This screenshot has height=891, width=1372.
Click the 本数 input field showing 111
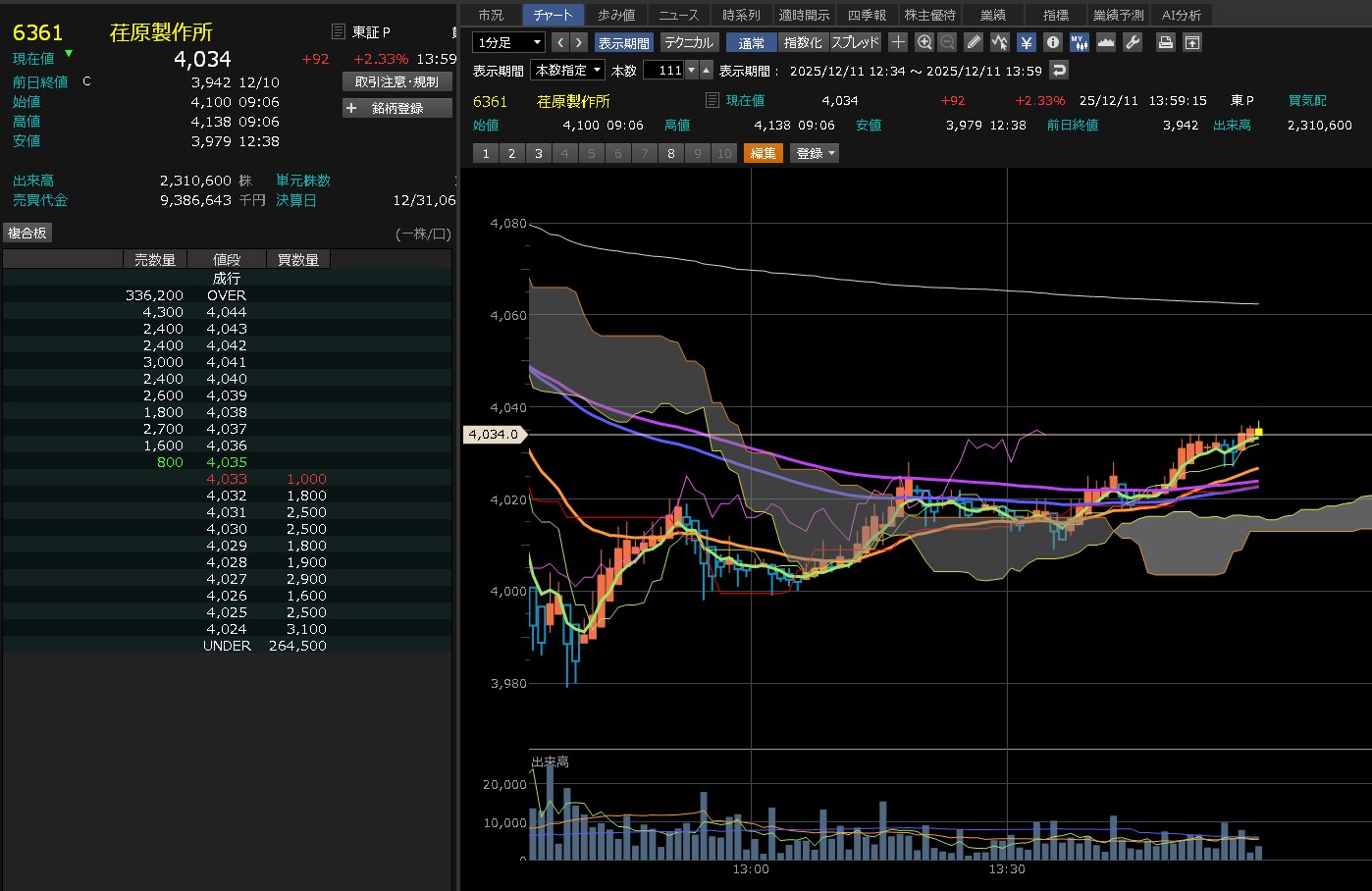(x=663, y=70)
